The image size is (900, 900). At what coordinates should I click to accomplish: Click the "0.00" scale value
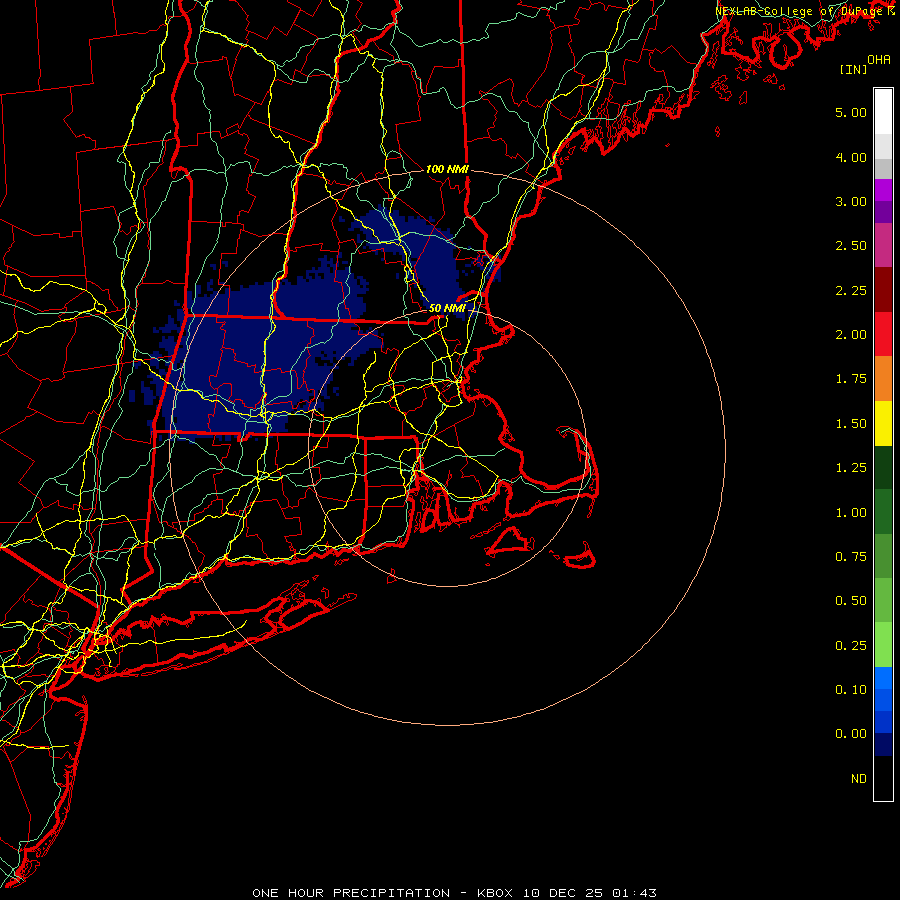851,734
